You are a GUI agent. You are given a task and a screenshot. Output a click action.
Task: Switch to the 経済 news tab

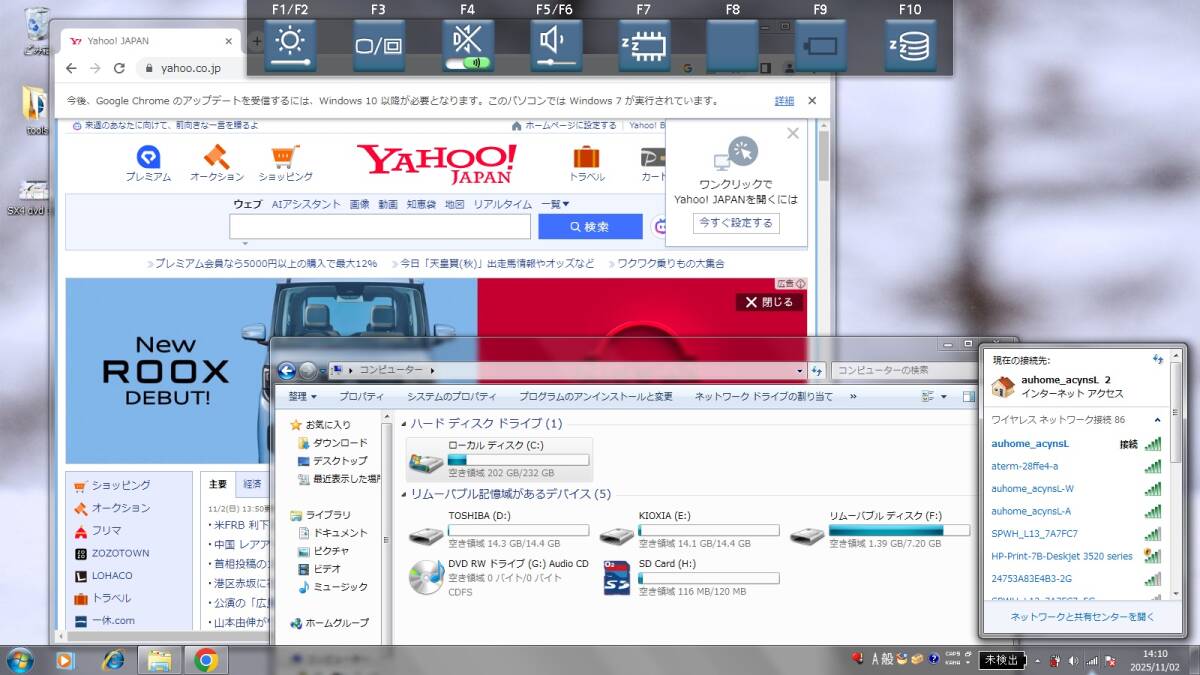coord(252,484)
